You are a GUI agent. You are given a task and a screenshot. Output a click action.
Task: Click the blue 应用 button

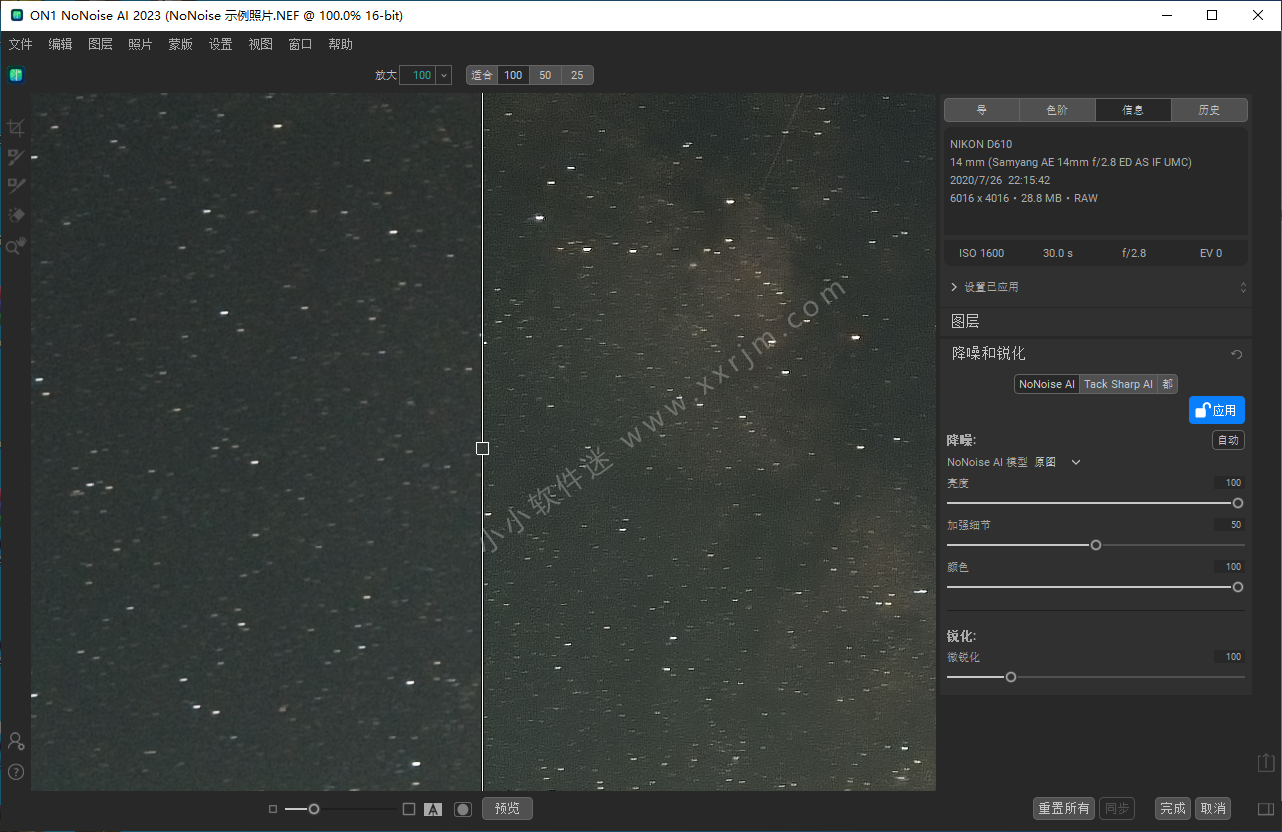point(1217,410)
